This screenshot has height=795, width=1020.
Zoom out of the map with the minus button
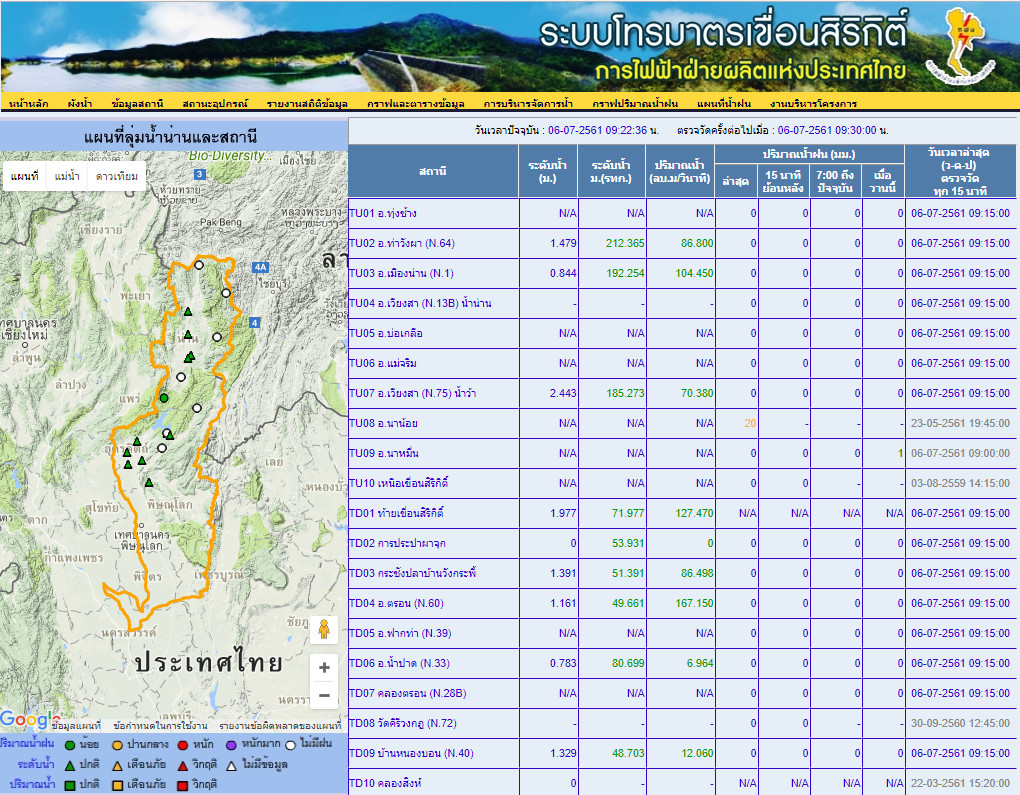324,695
